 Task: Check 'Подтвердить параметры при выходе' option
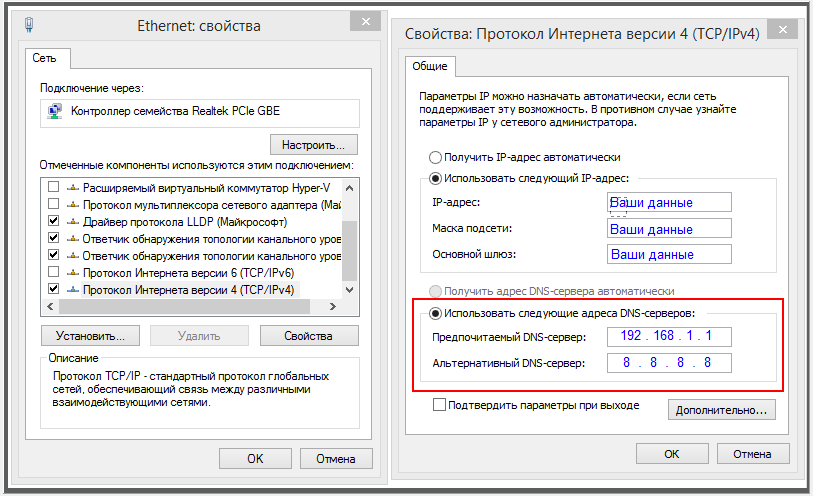[439, 405]
